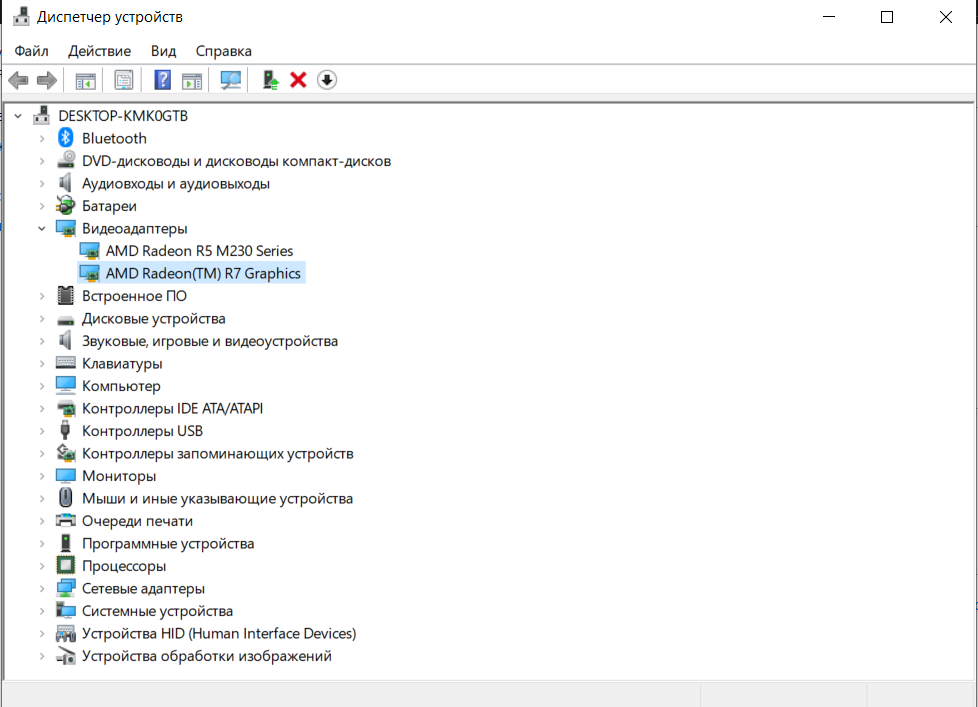
Task: Expand the Звуковые, игровые и видеоустройства node
Action: (42, 341)
